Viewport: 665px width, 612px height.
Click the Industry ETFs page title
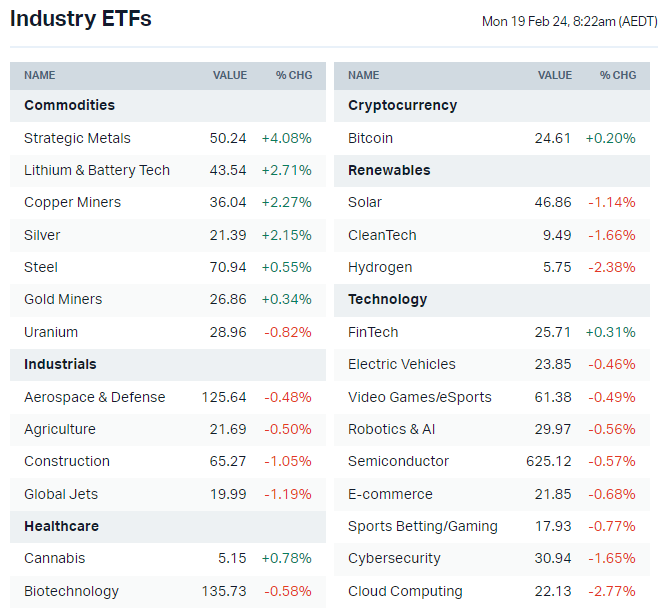tap(81, 19)
